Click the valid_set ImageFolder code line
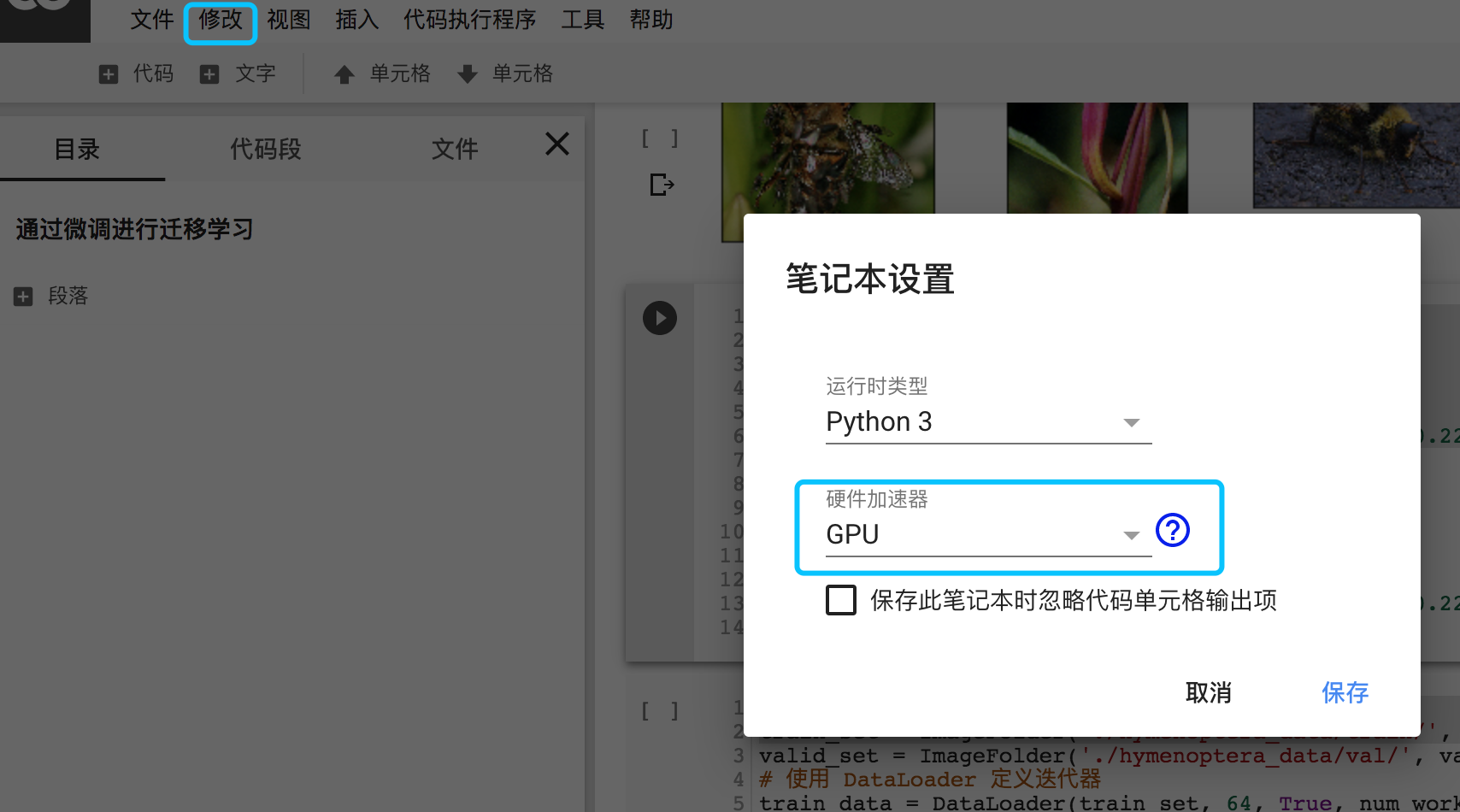Viewport: 1460px width, 812px height. click(1110, 756)
